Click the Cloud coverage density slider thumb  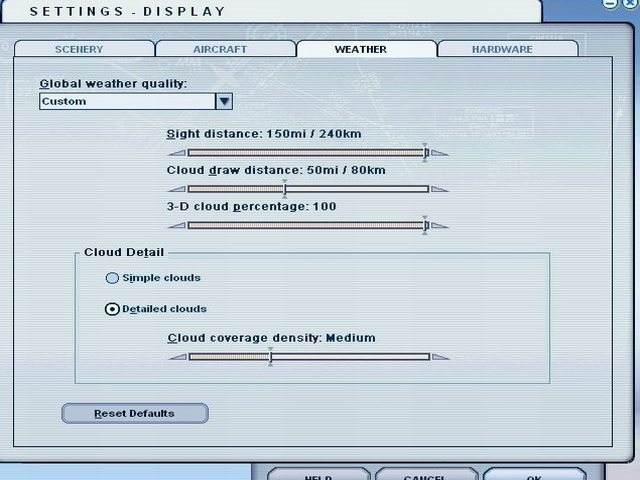pos(270,357)
